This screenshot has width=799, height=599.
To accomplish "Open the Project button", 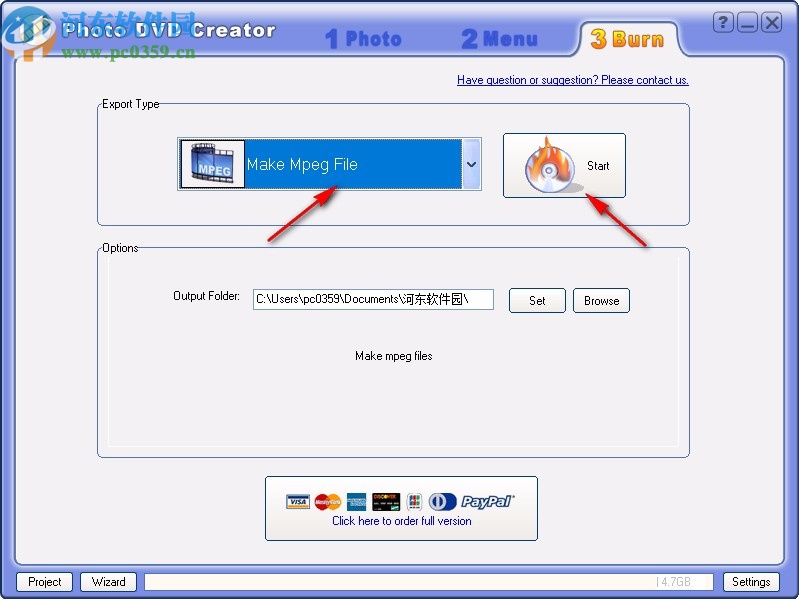I will click(44, 582).
